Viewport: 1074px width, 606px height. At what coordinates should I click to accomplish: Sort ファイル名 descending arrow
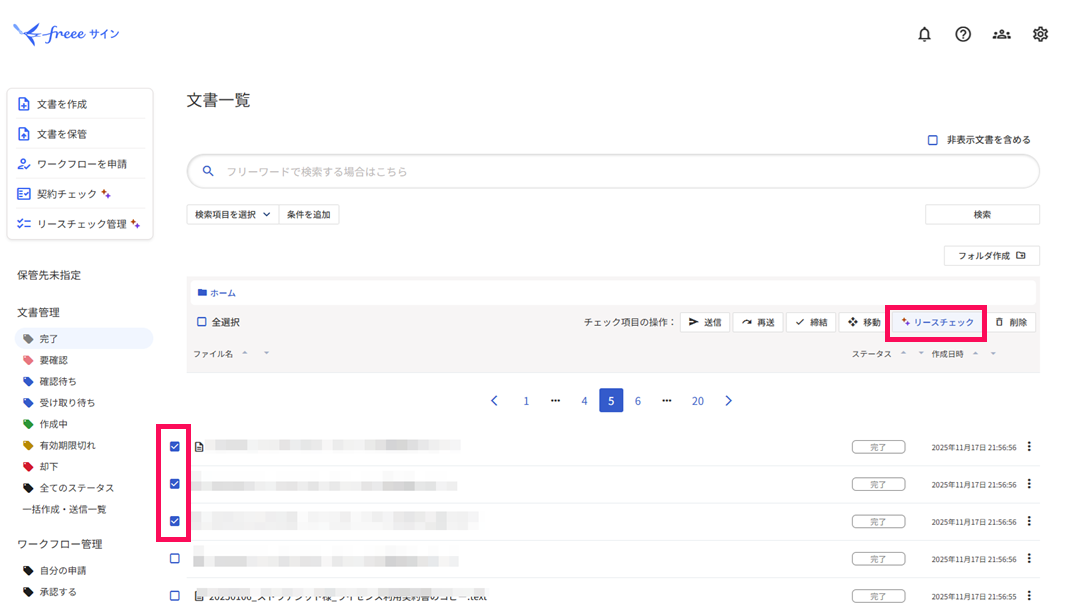coord(266,353)
